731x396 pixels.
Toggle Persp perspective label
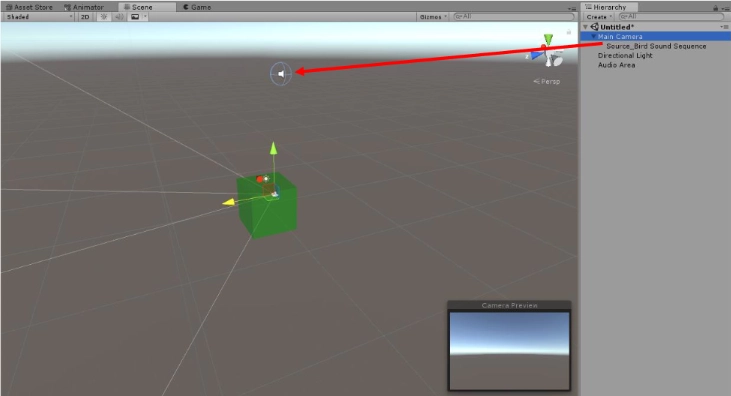(x=546, y=81)
